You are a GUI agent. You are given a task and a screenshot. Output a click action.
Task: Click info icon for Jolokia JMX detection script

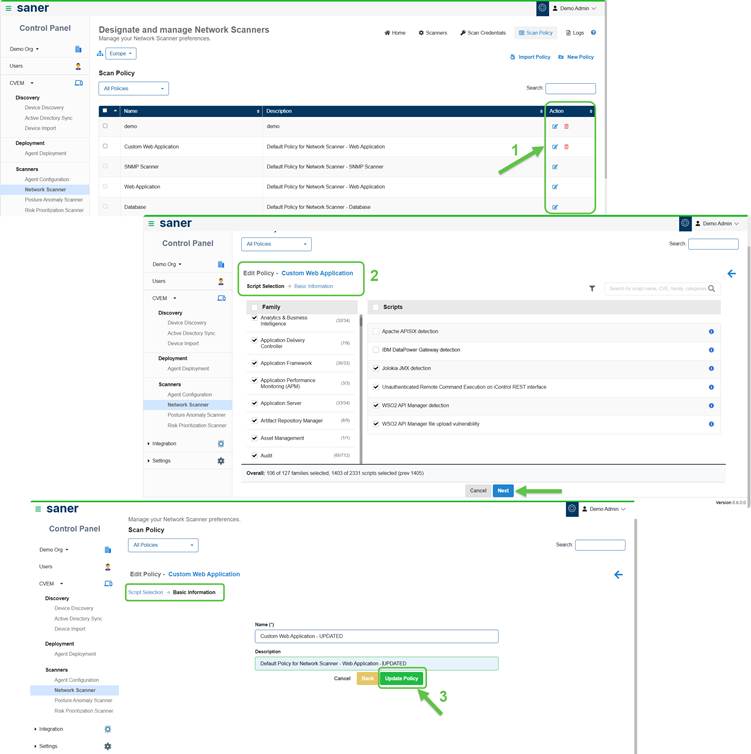coord(711,368)
